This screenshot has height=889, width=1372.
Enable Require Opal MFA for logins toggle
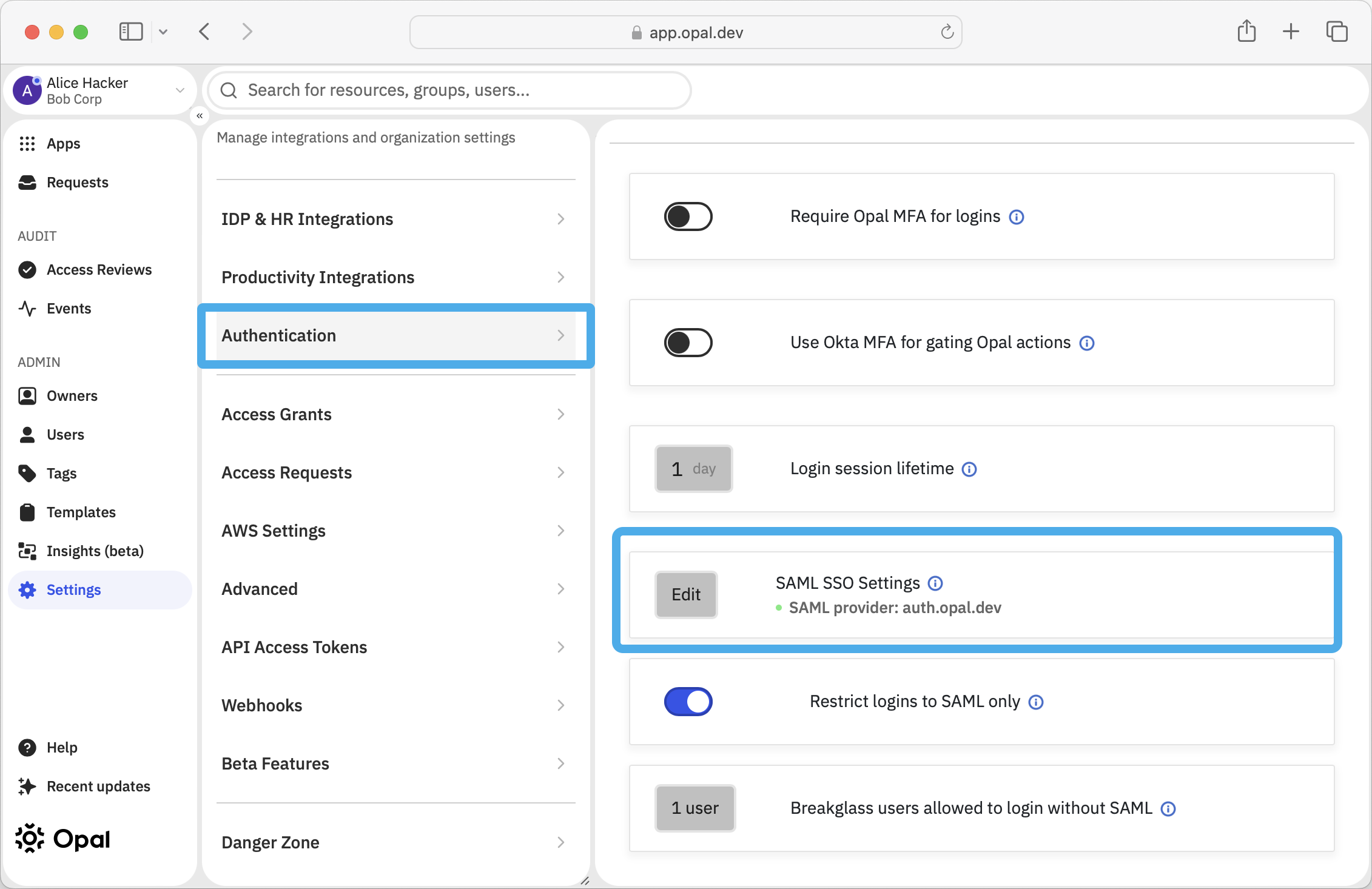click(x=688, y=216)
